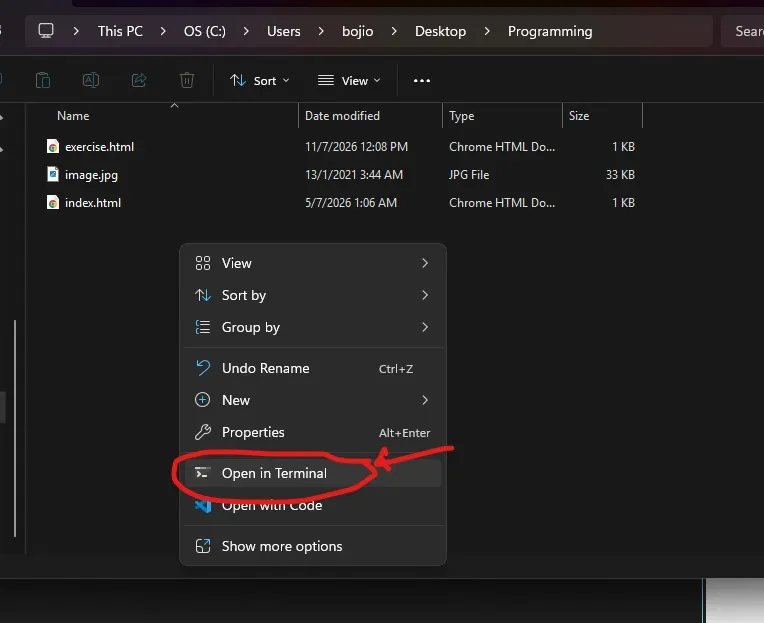Screen dimensions: 764x623
Task: Navigate to bojio folder in breadcrumb
Action: (x=358, y=31)
